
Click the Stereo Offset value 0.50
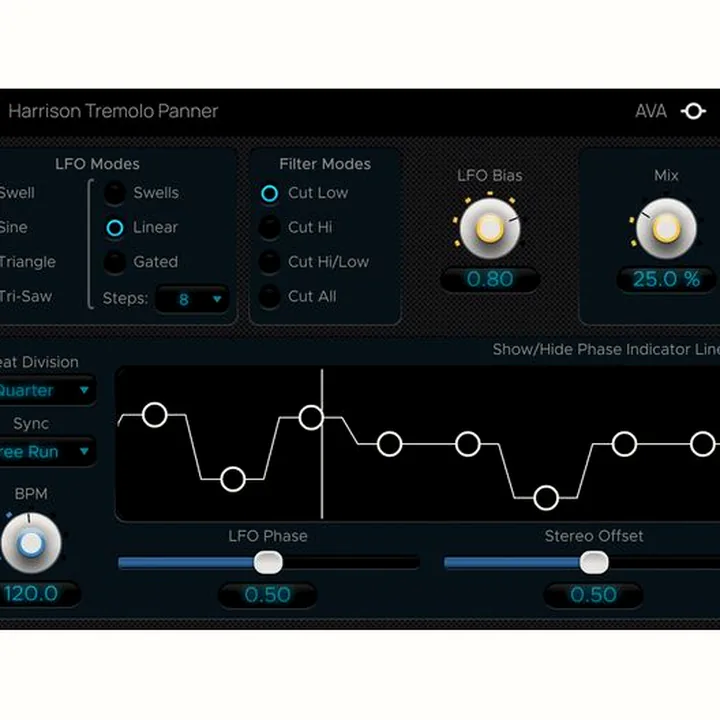pyautogui.click(x=593, y=595)
